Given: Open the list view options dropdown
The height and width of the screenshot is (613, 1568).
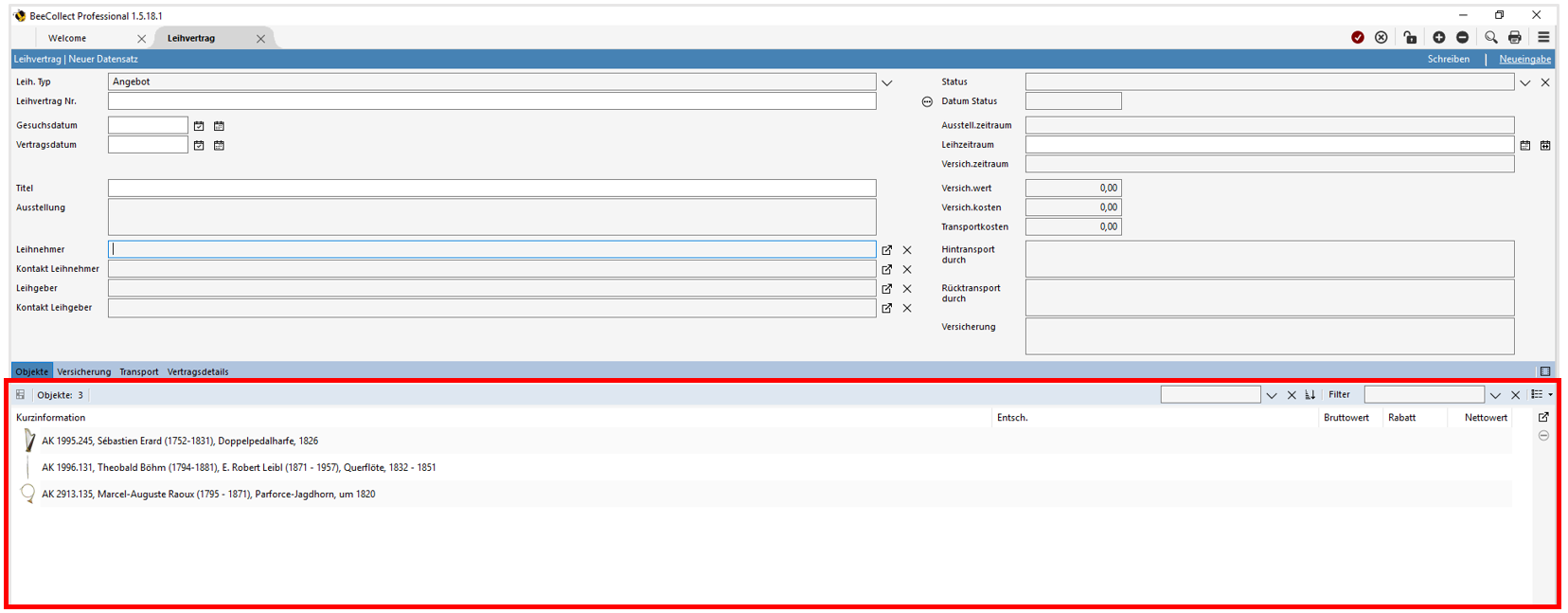Looking at the screenshot, I should click(1541, 395).
